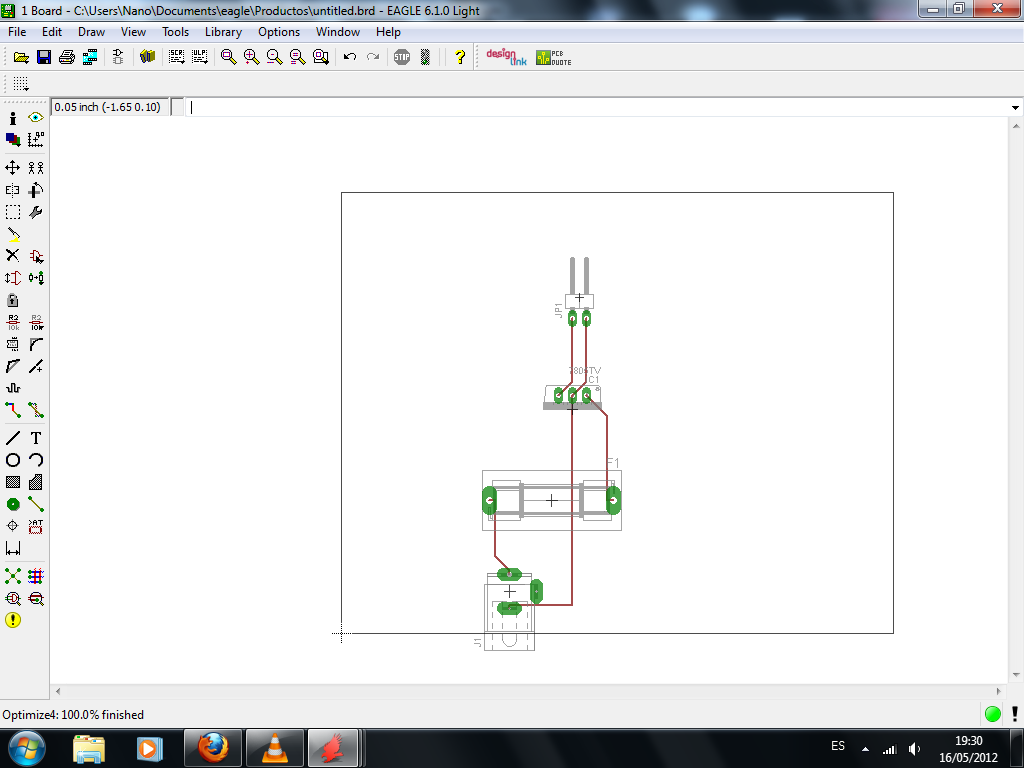Image resolution: width=1024 pixels, height=768 pixels.
Task: Launch the CAM processor icon
Action: 90,57
